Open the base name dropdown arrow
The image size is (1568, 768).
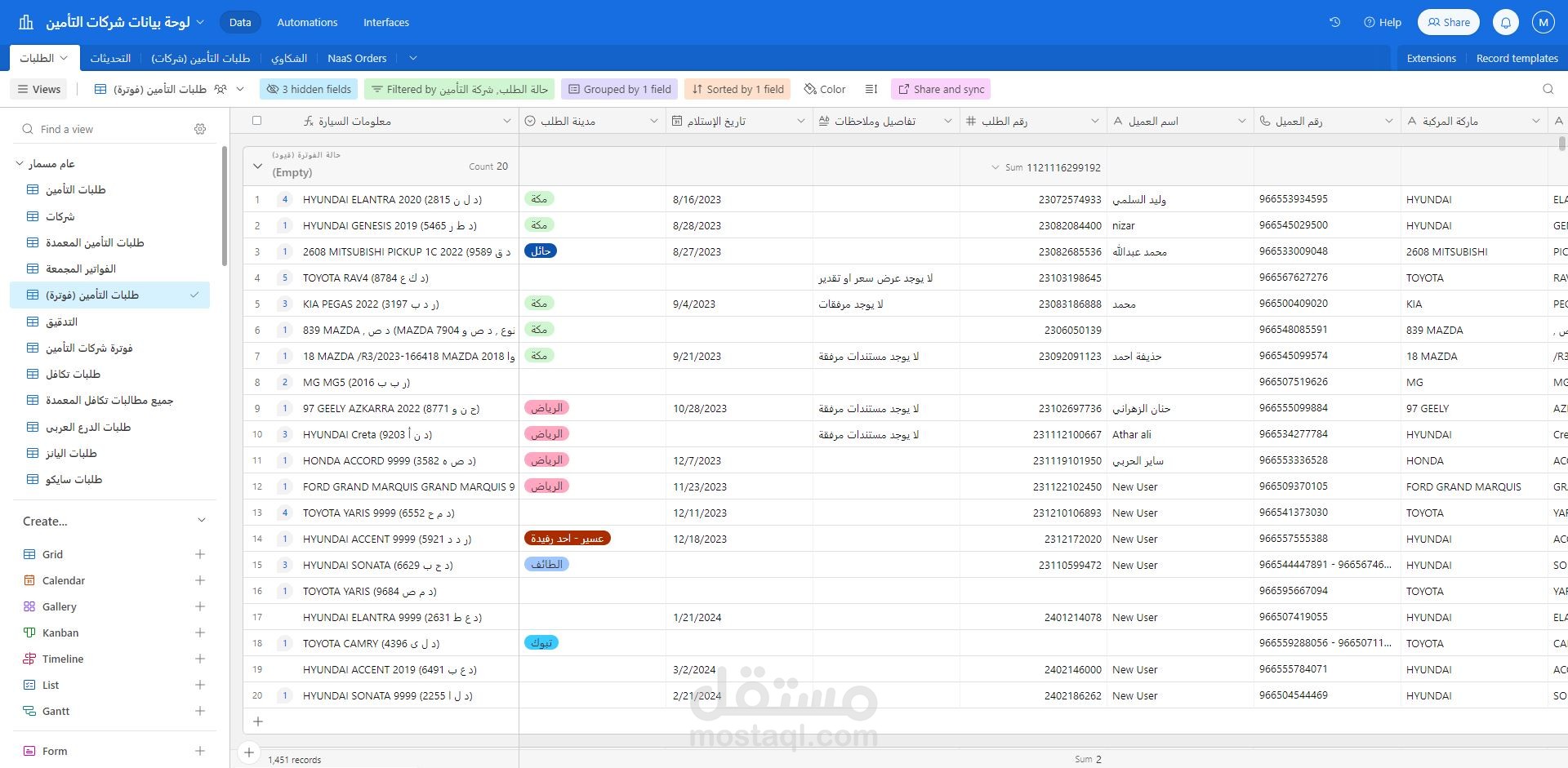[x=201, y=22]
